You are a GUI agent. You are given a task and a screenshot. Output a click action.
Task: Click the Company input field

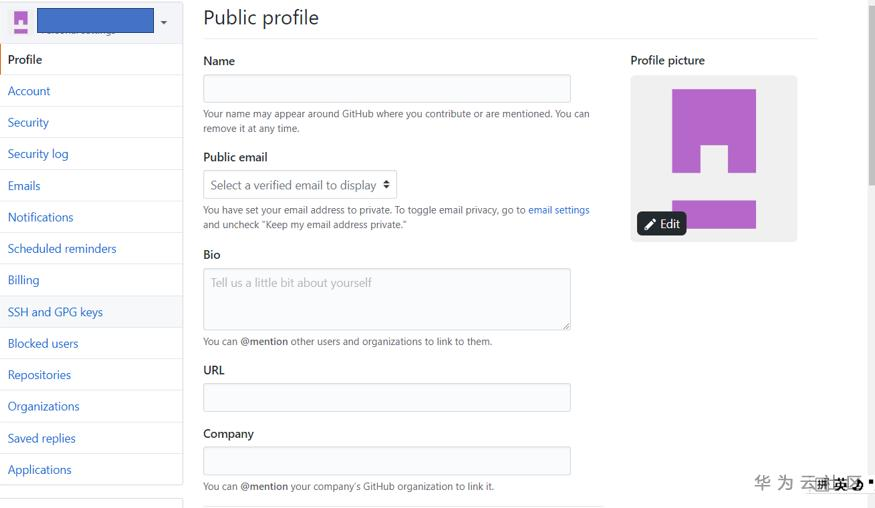click(x=386, y=461)
